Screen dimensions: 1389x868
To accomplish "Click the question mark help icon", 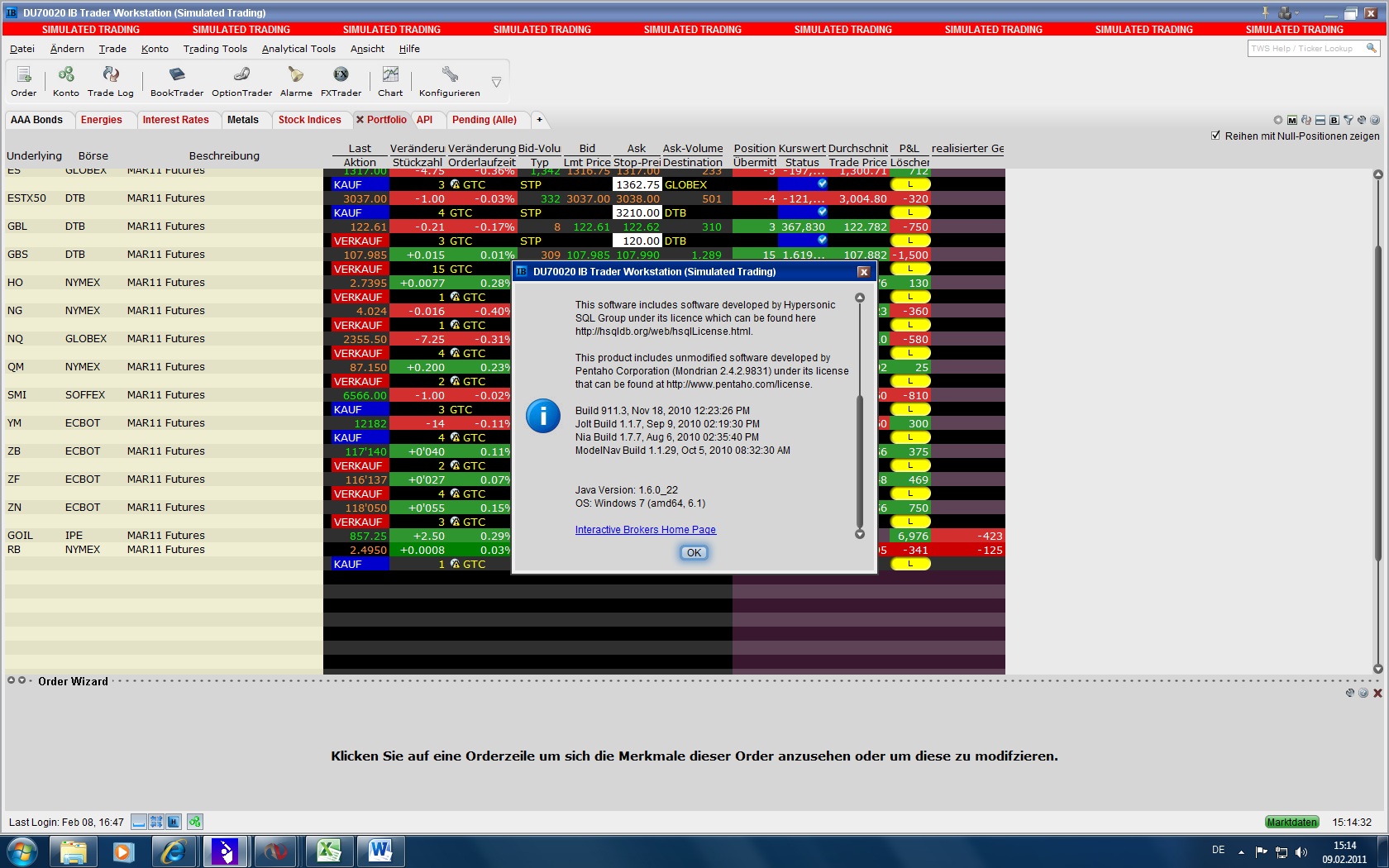I will click(x=1375, y=120).
